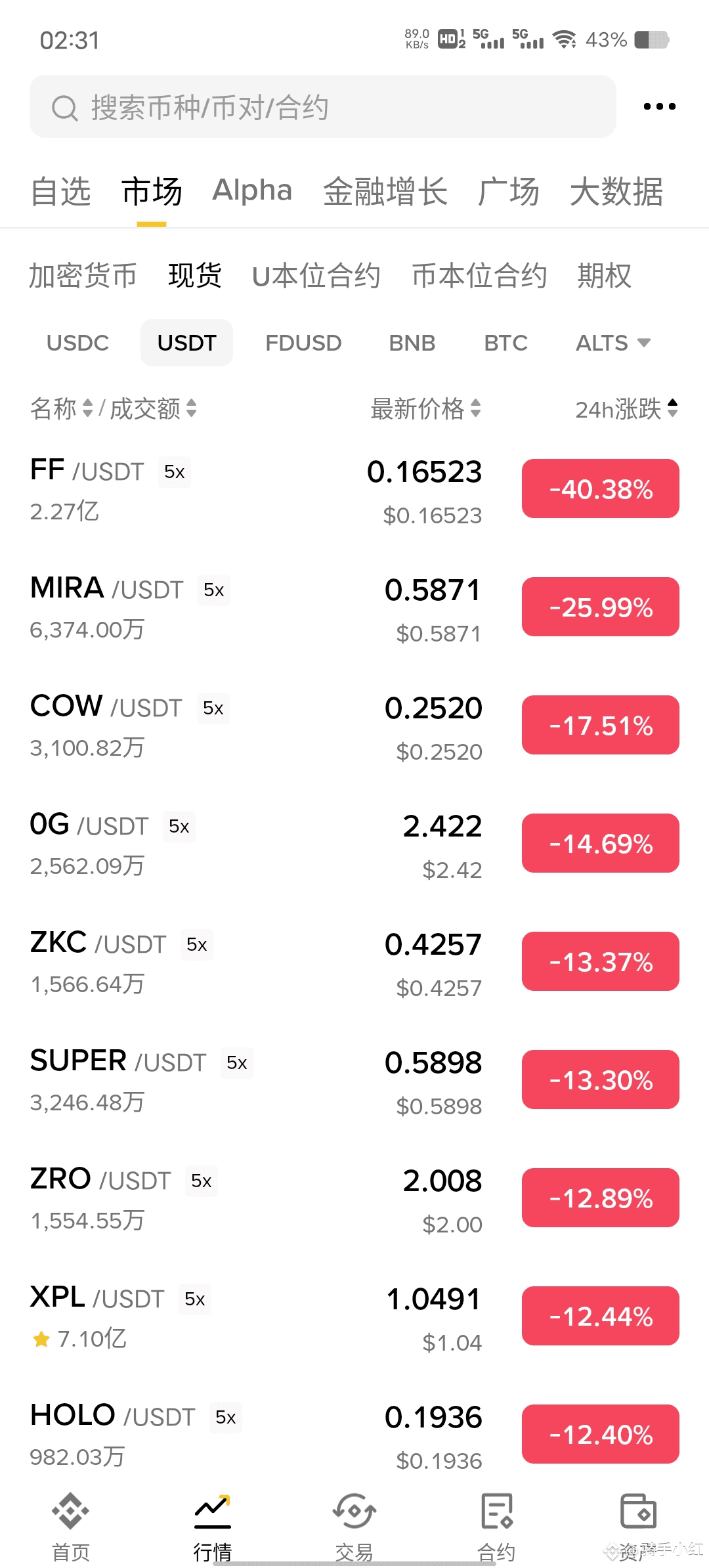Expand the ALTS dropdown
Screen dimensions: 709x1568
(x=612, y=343)
